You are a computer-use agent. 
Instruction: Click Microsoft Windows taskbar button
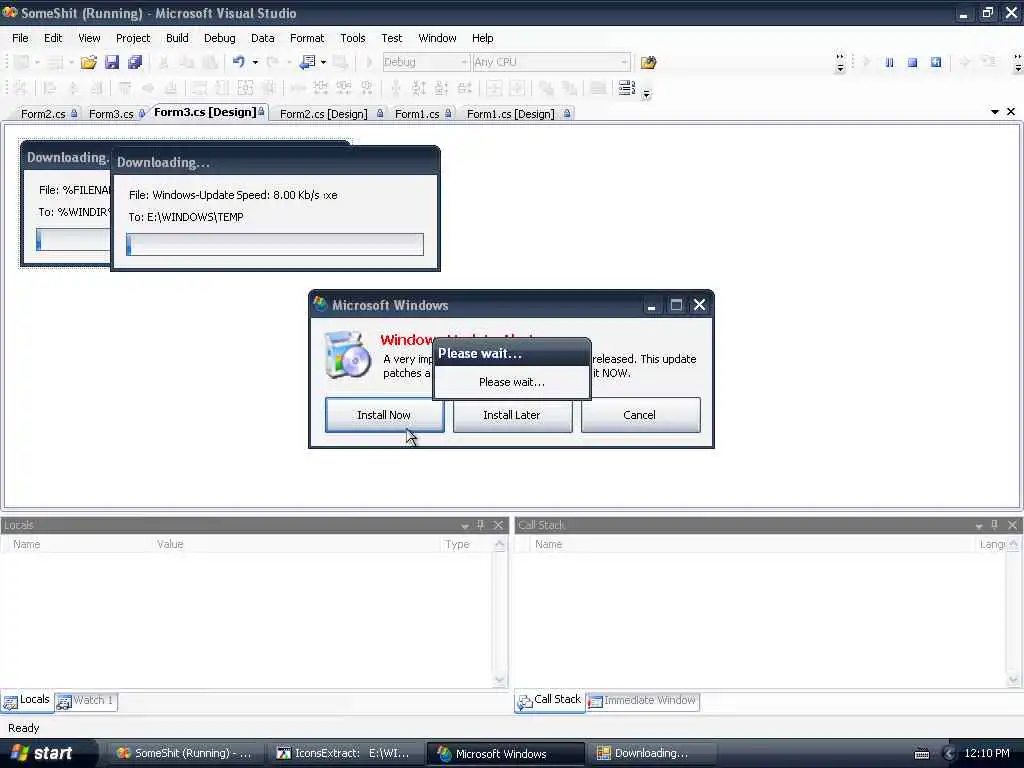point(504,754)
